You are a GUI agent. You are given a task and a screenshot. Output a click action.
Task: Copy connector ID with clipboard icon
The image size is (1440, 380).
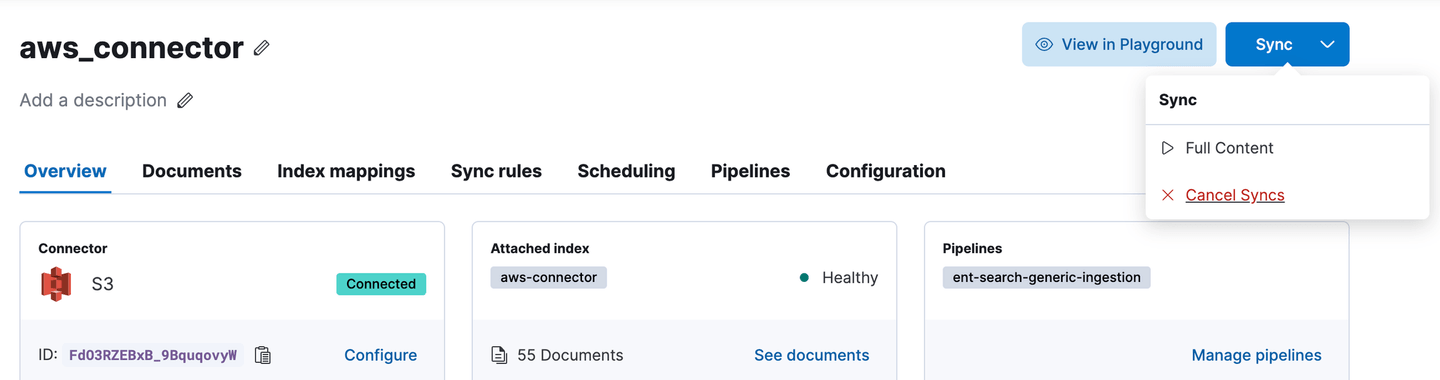coord(263,355)
